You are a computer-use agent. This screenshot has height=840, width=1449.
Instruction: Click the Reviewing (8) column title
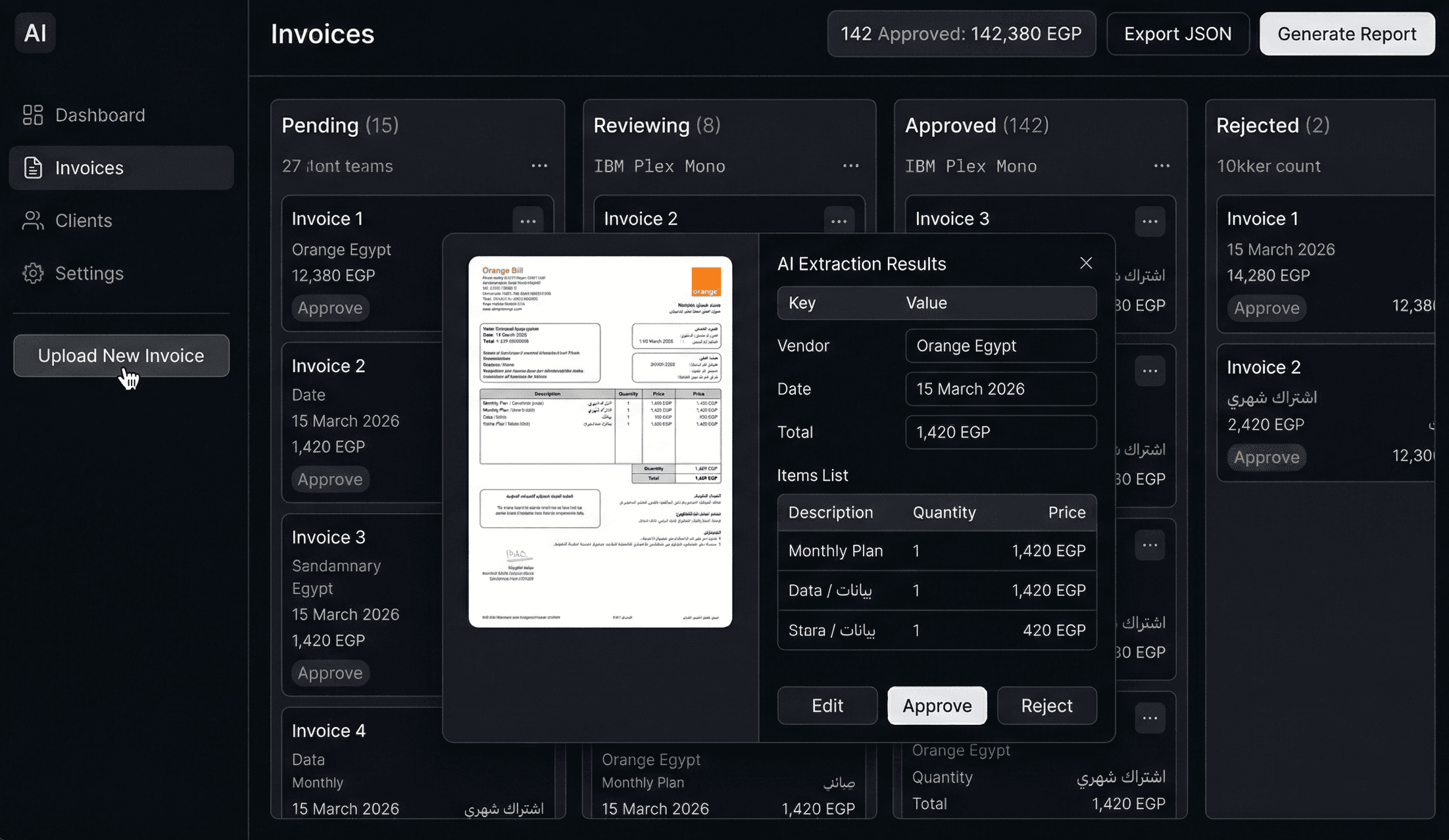[656, 125]
